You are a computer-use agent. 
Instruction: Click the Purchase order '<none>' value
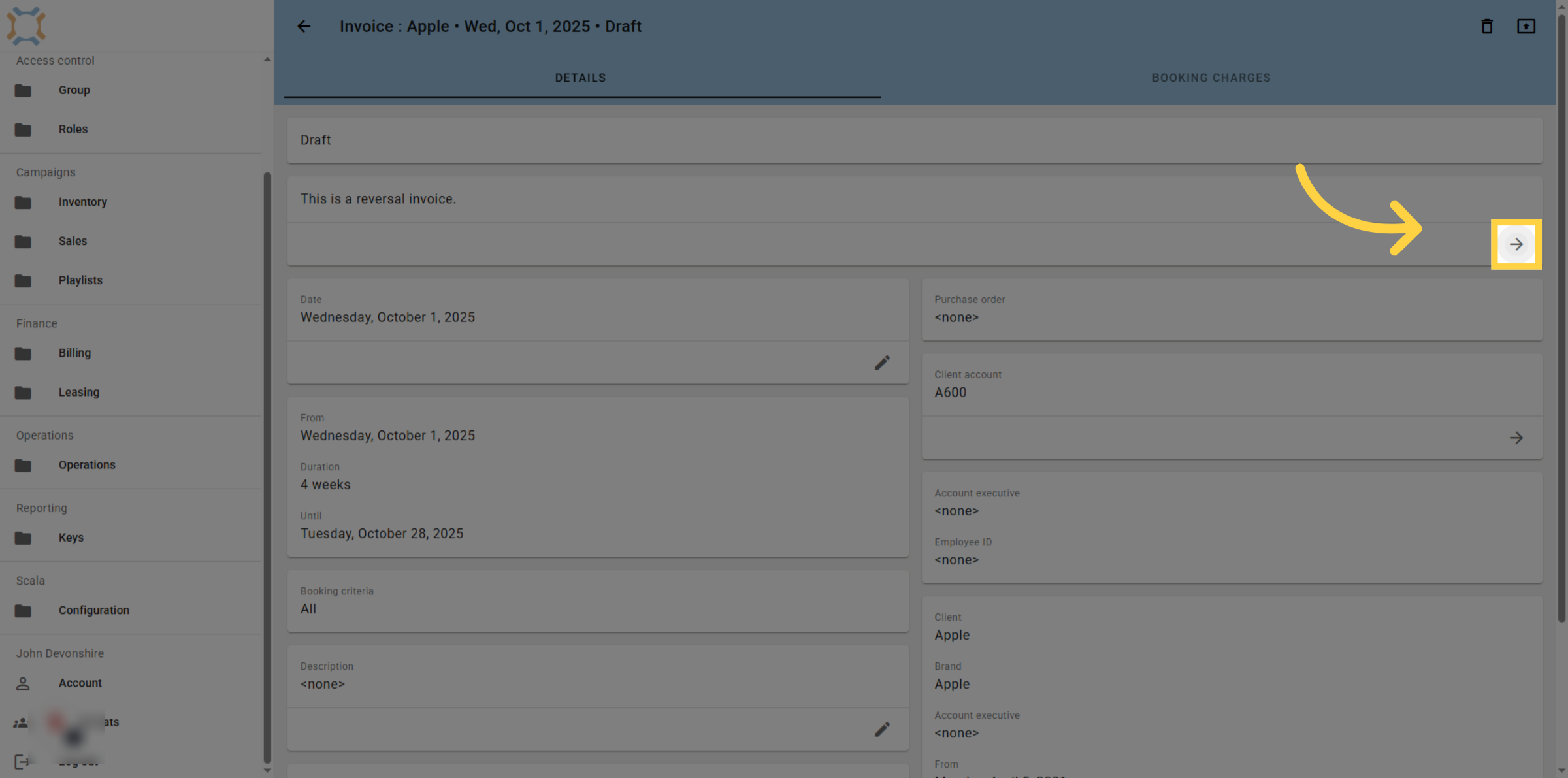(x=956, y=317)
